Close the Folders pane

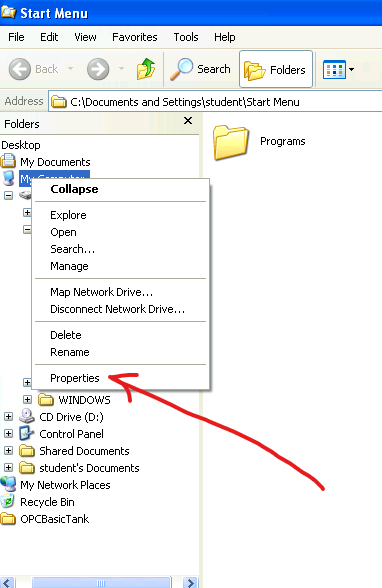point(188,121)
